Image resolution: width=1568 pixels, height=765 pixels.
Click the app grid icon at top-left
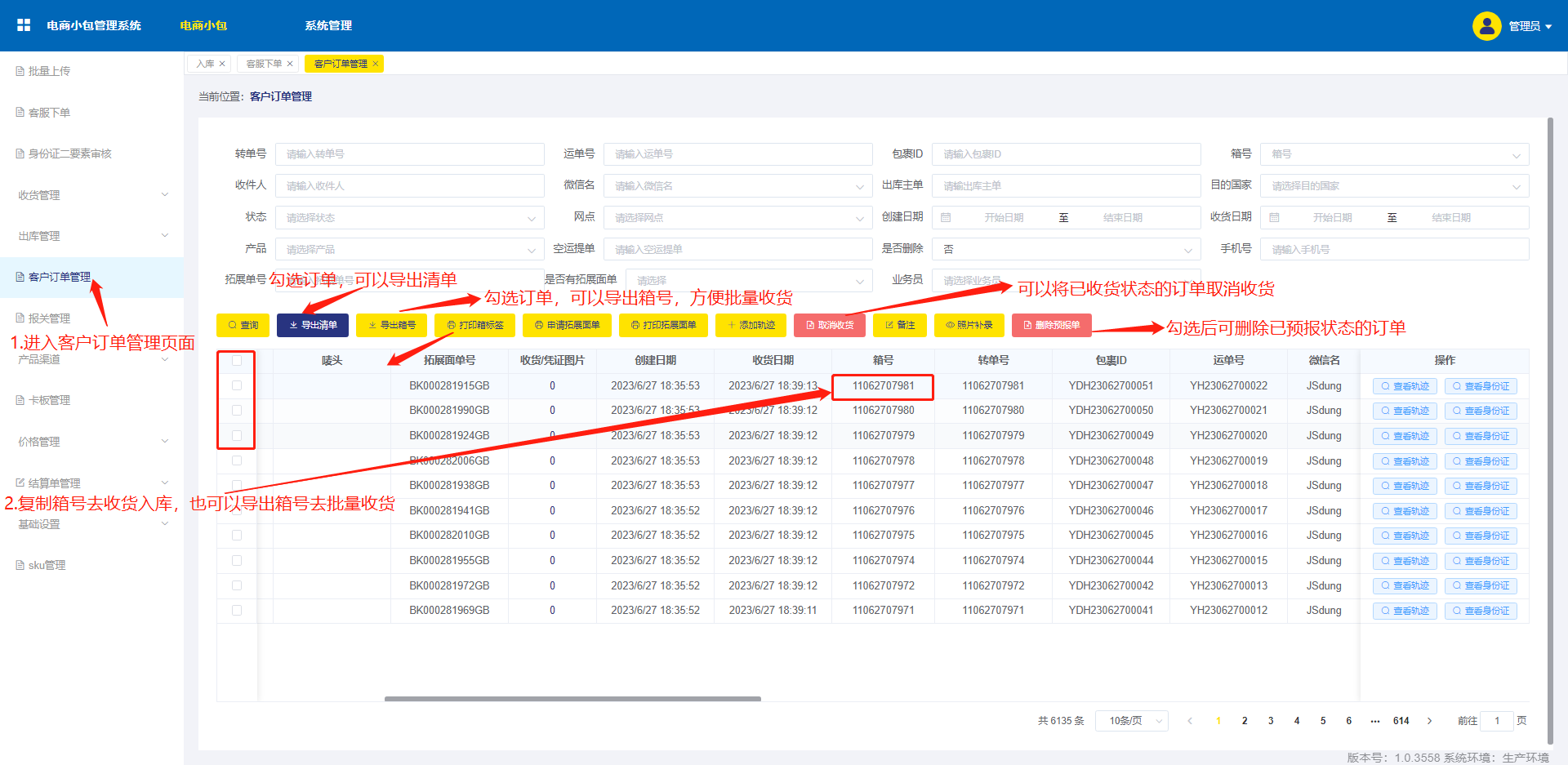(24, 25)
